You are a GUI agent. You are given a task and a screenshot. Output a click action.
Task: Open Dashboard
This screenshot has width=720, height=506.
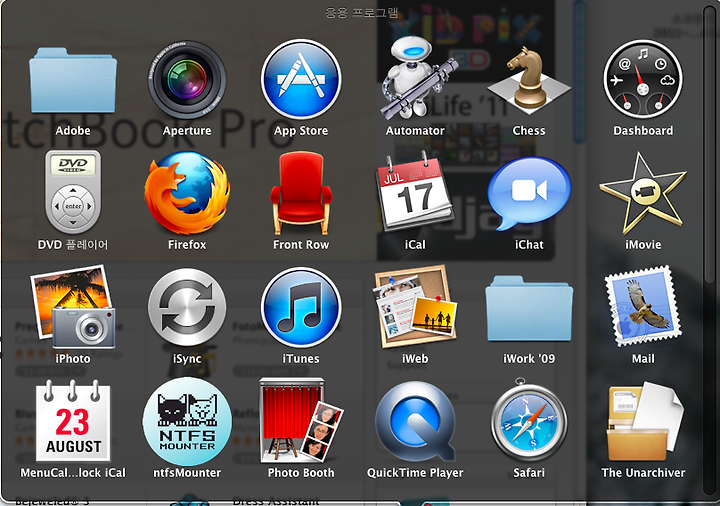tap(643, 80)
